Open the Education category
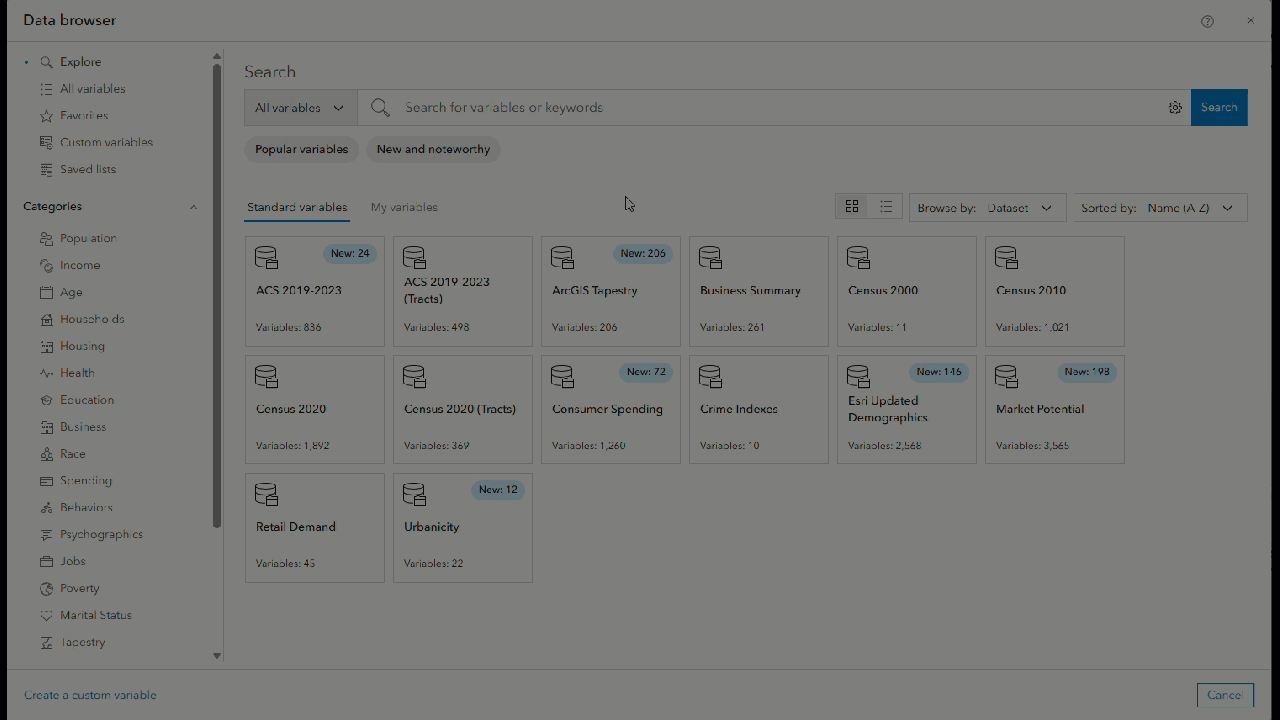This screenshot has height=720, width=1280. pos(86,400)
